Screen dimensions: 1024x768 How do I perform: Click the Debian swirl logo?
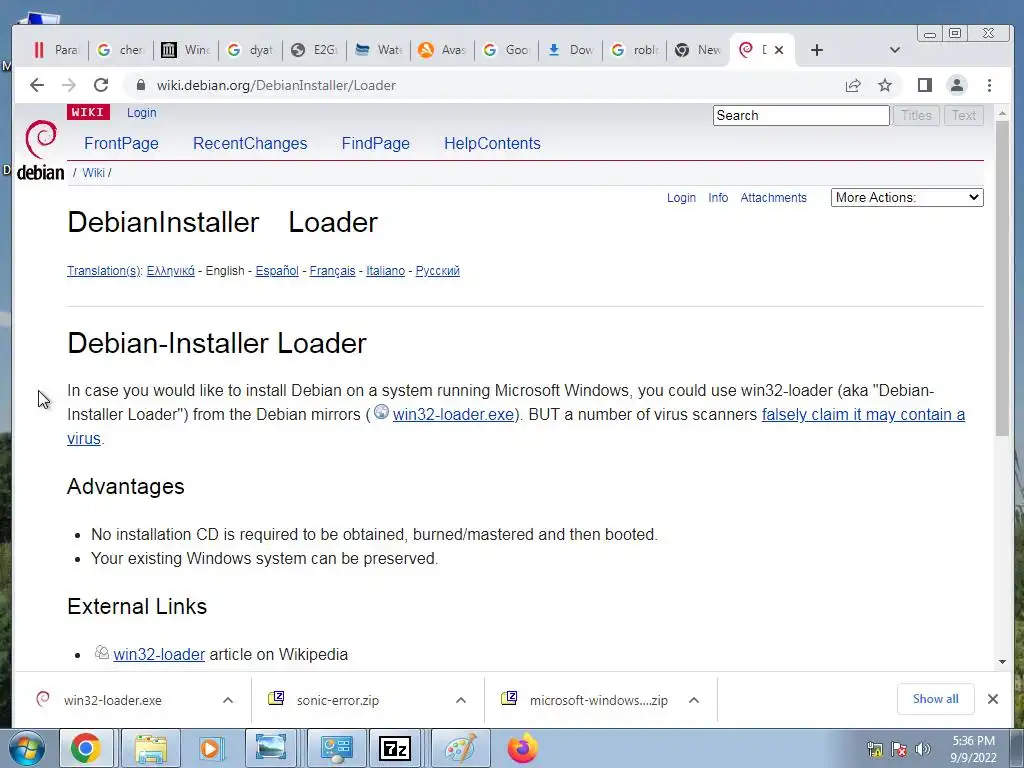40,140
